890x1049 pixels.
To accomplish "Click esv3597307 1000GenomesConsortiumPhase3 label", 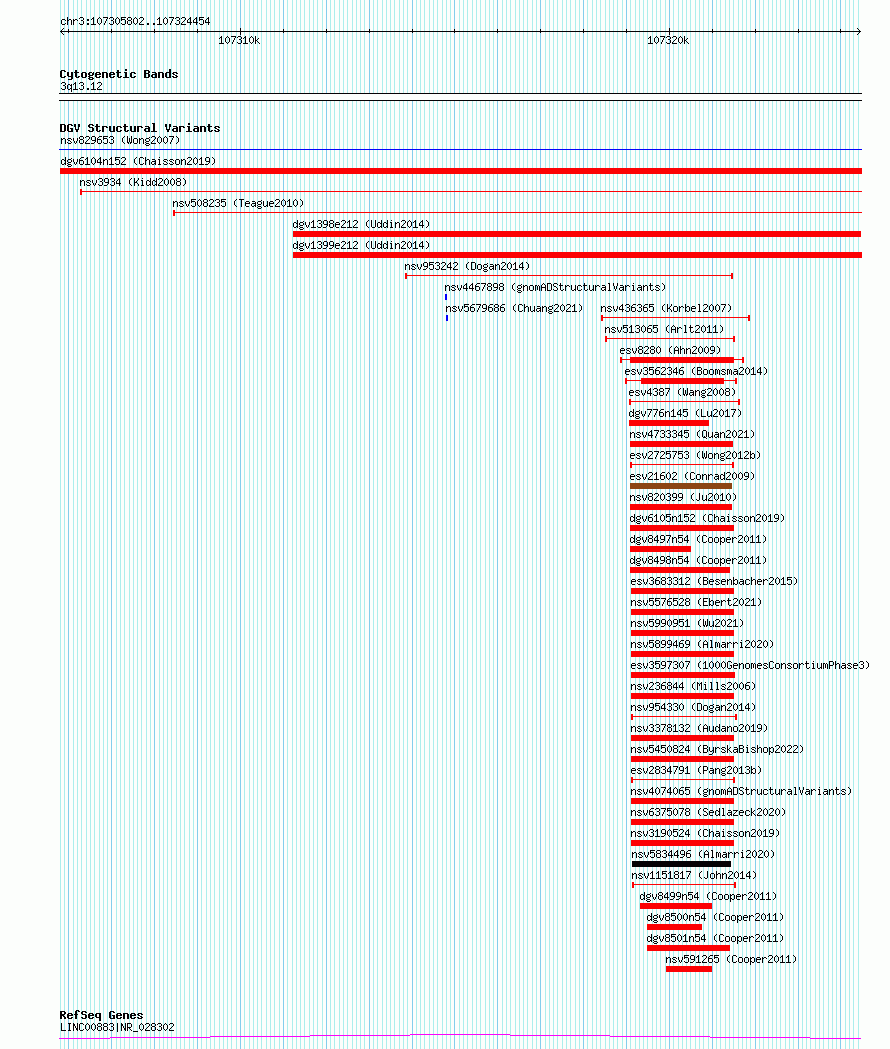I will click(750, 666).
